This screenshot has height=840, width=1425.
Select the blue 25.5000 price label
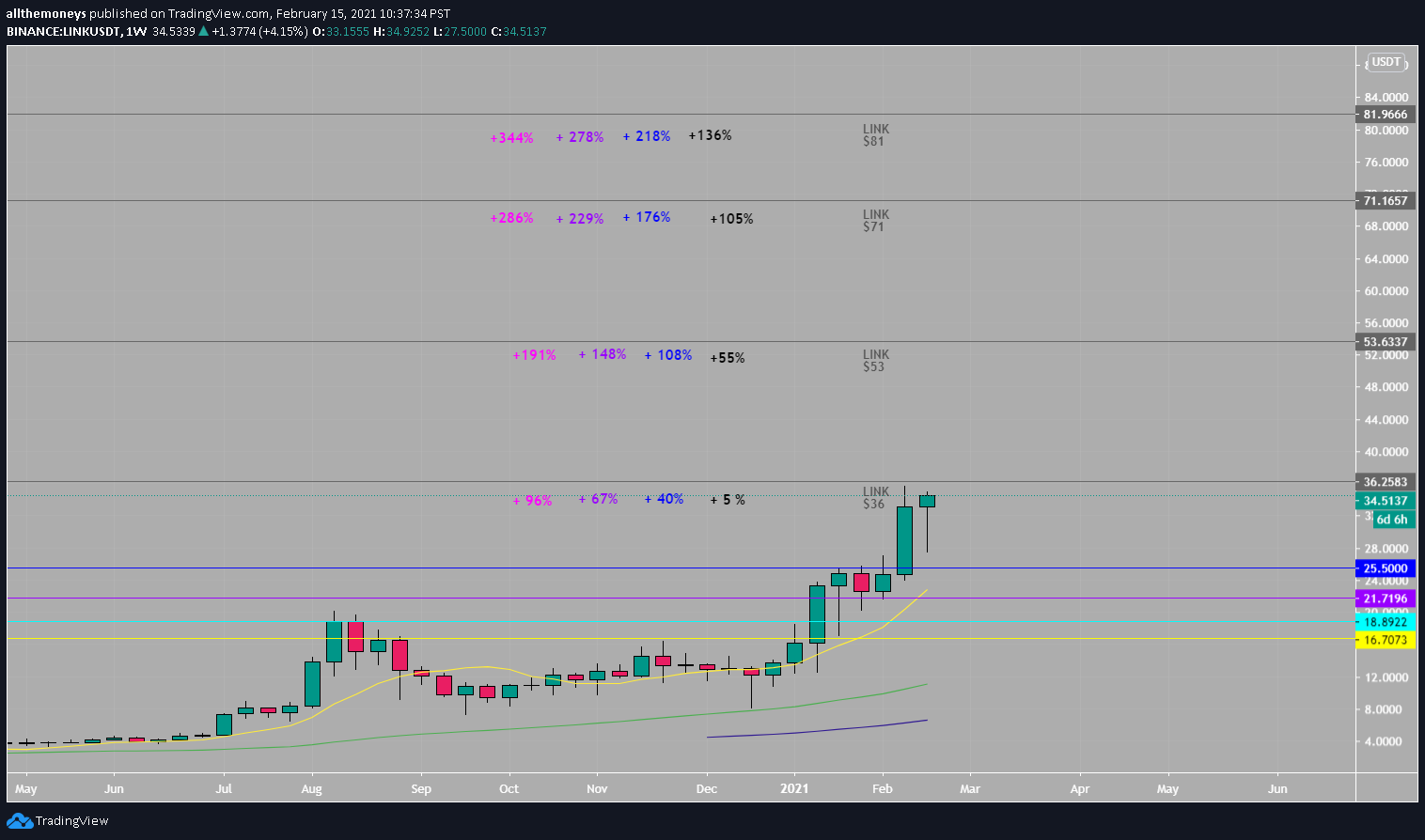(1386, 568)
